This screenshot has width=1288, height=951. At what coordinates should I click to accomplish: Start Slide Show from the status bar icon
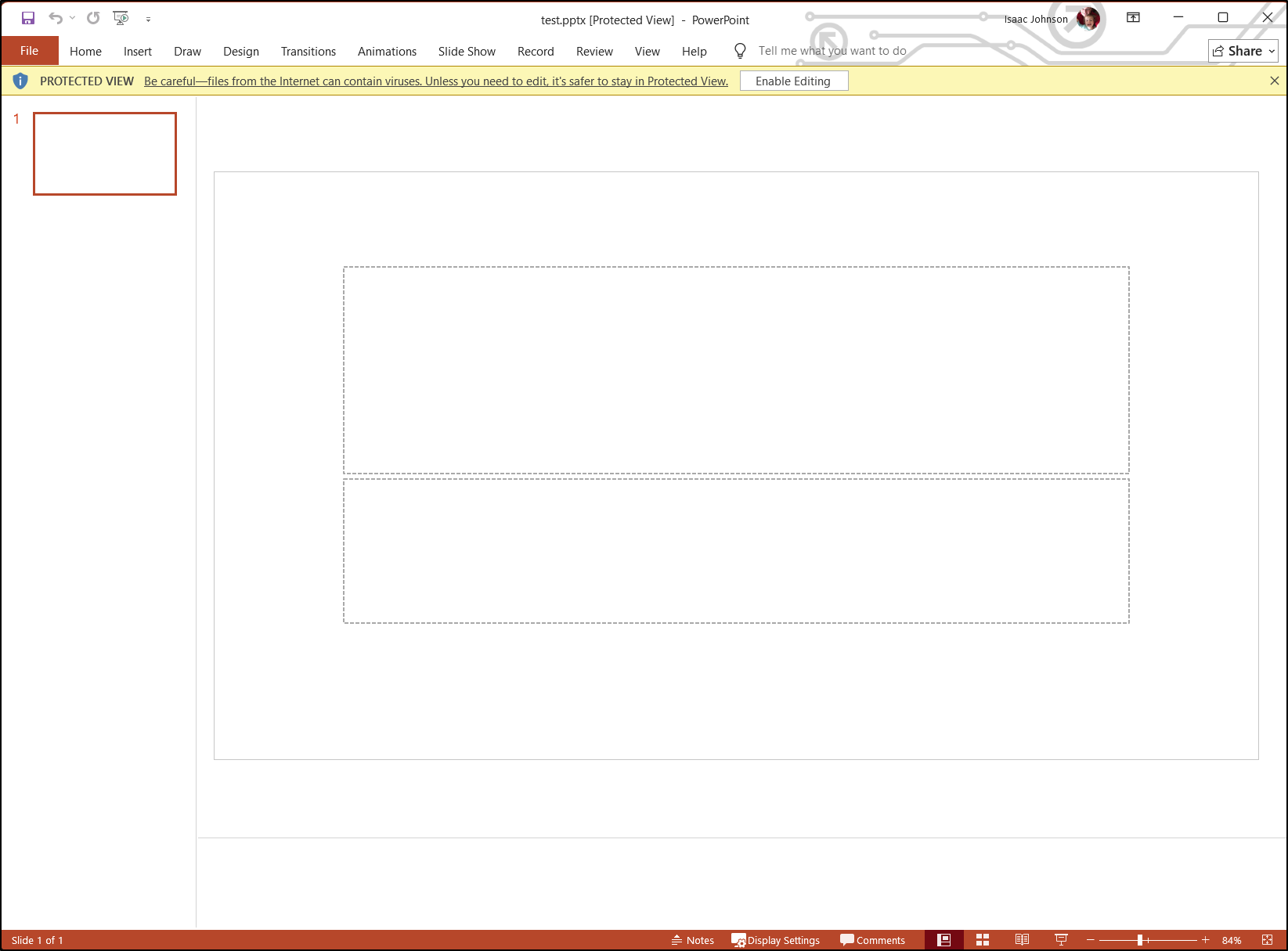(1061, 940)
